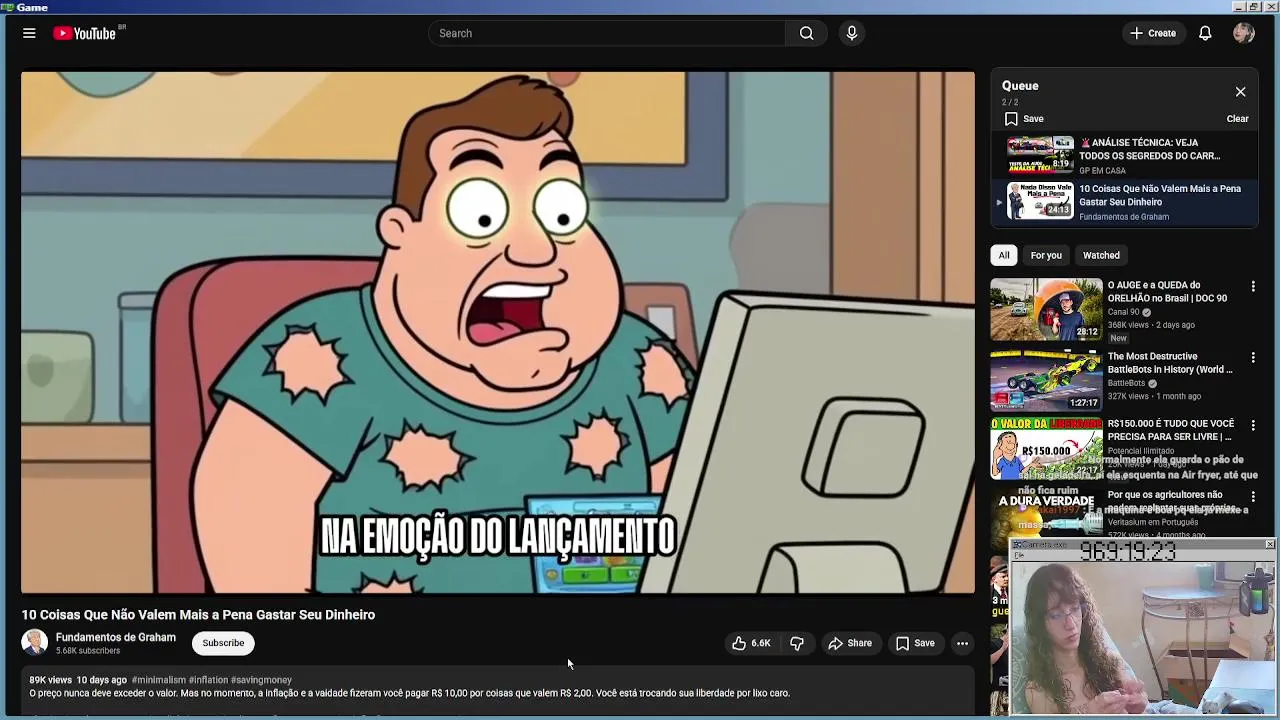Click BattleBots channel name
Screen dimensions: 1280x720
tap(1126, 383)
